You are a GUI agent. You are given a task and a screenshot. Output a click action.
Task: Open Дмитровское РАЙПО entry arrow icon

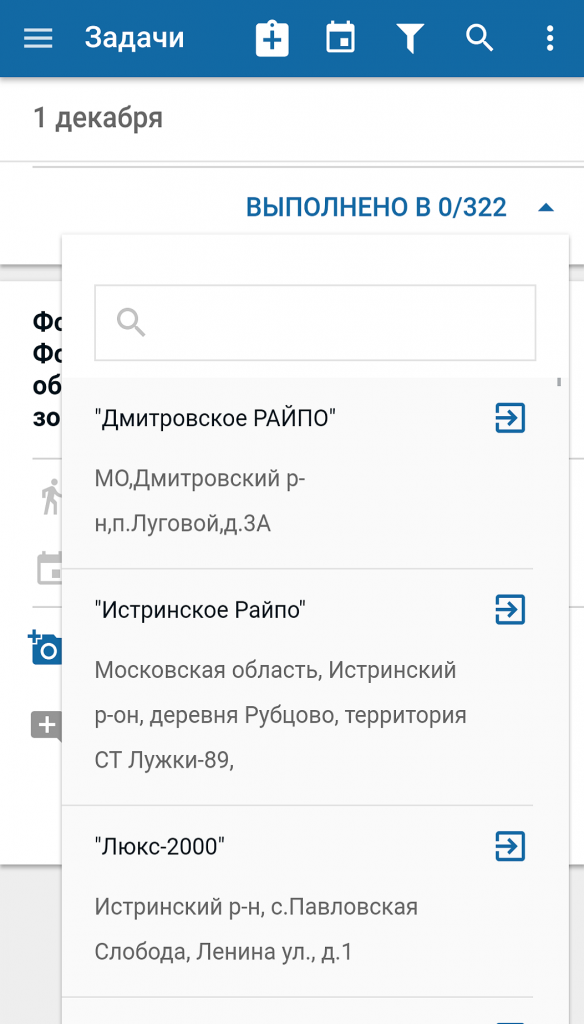click(x=510, y=417)
